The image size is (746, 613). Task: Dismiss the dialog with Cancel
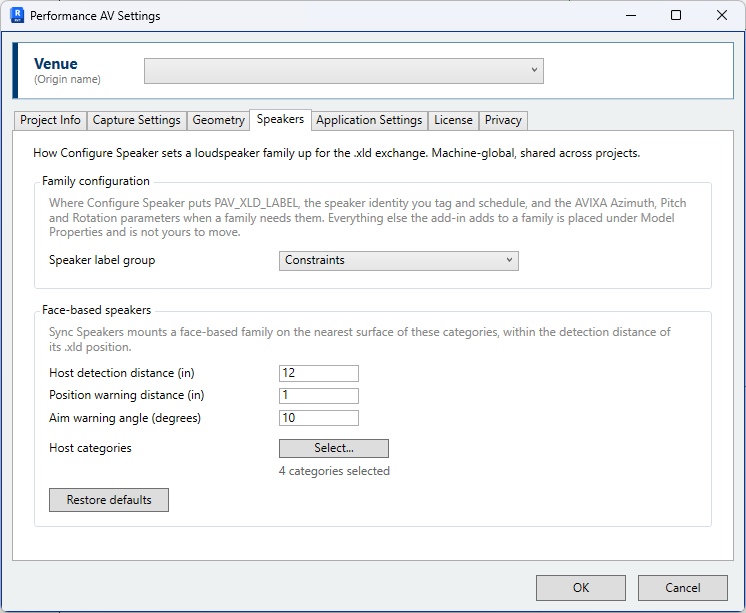pos(683,588)
